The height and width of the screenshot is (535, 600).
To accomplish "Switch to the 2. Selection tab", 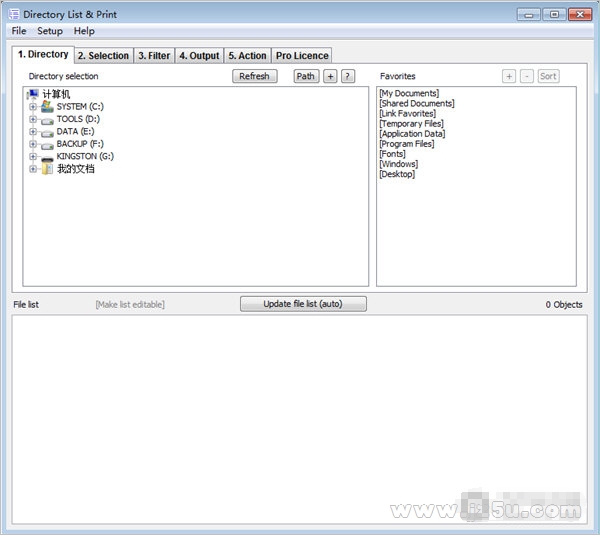I will tap(104, 55).
